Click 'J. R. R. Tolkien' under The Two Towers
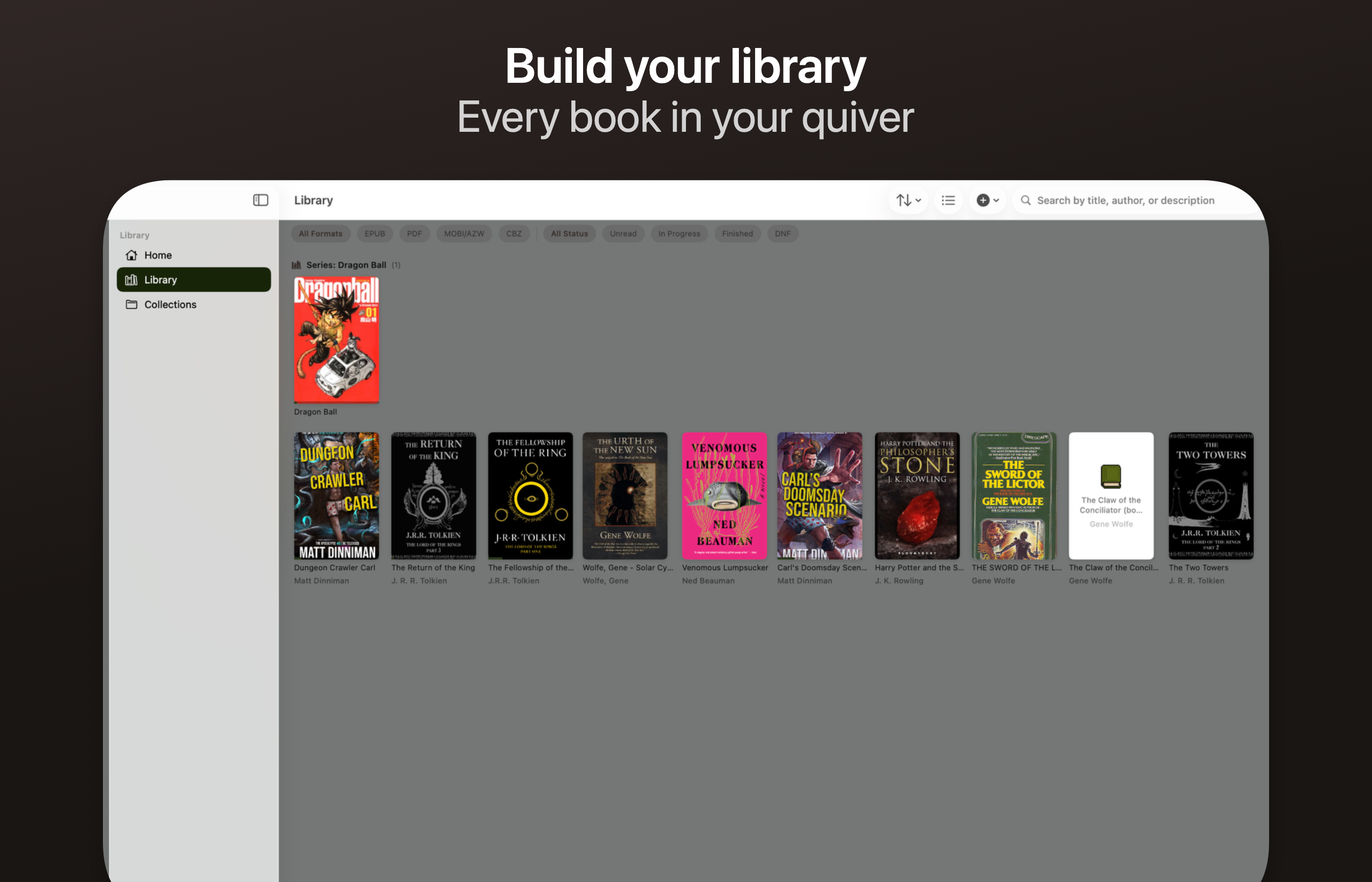The image size is (1372, 882). pyautogui.click(x=1196, y=581)
